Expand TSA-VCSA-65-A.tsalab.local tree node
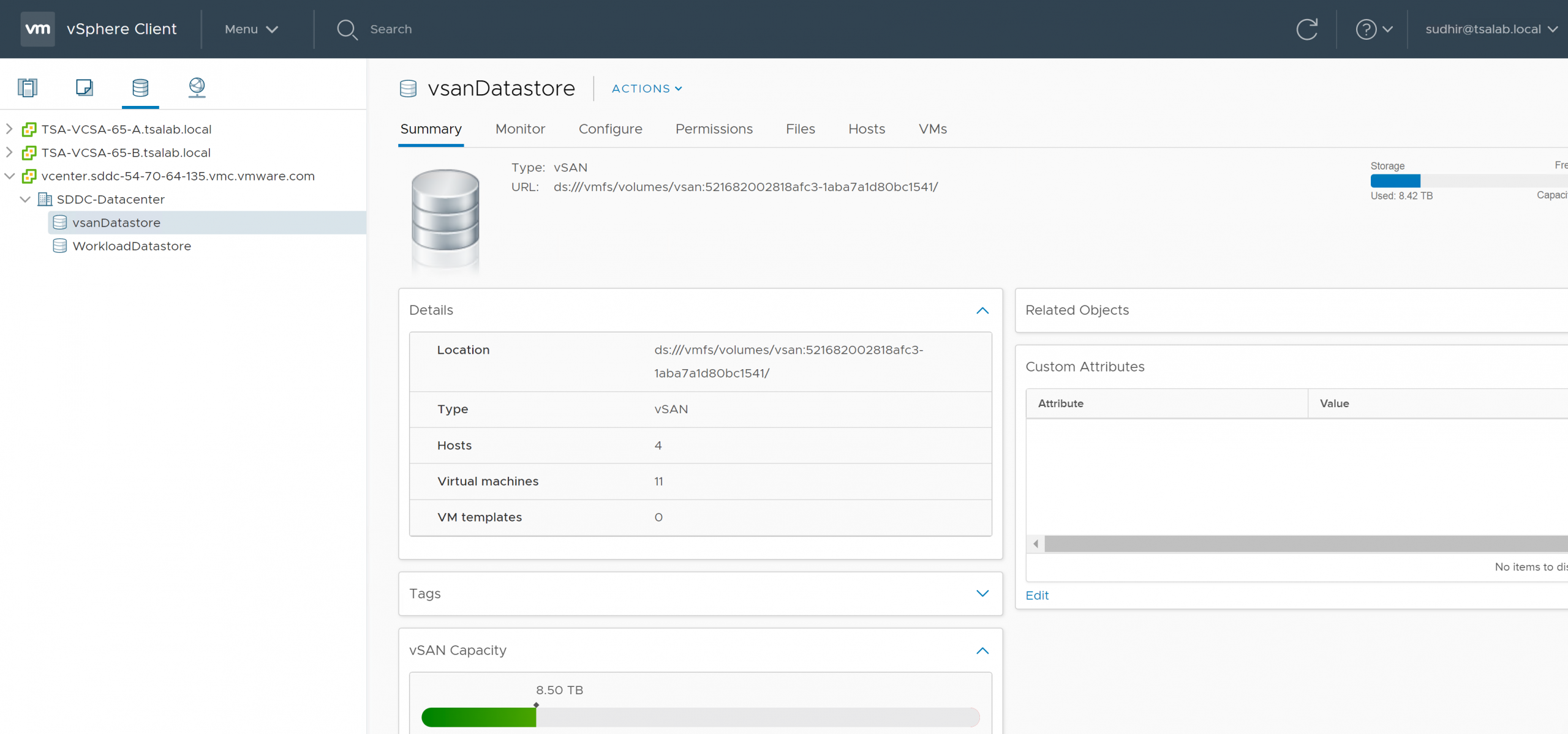1568x734 pixels. (x=9, y=129)
